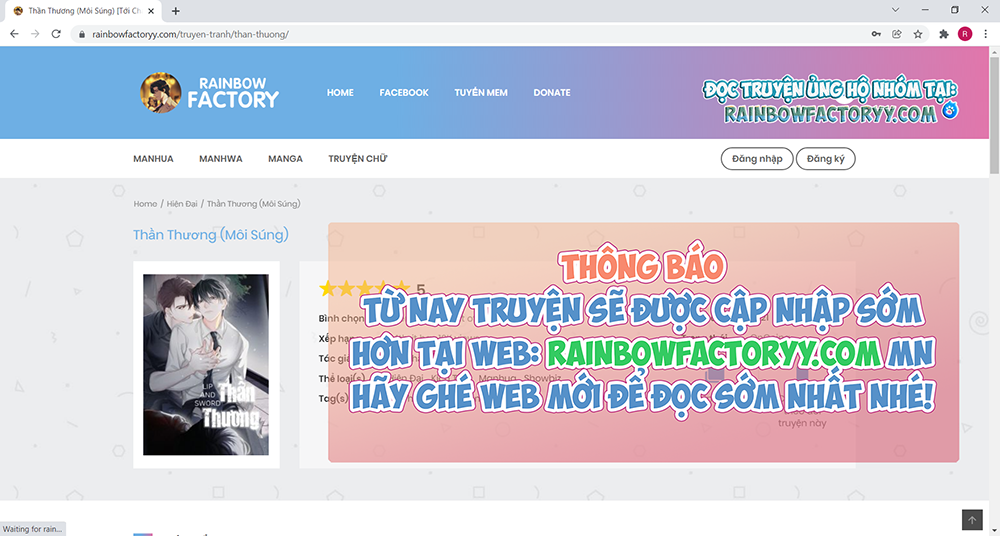Reload the current page
Image resolution: width=1000 pixels, height=536 pixels.
(x=57, y=33)
